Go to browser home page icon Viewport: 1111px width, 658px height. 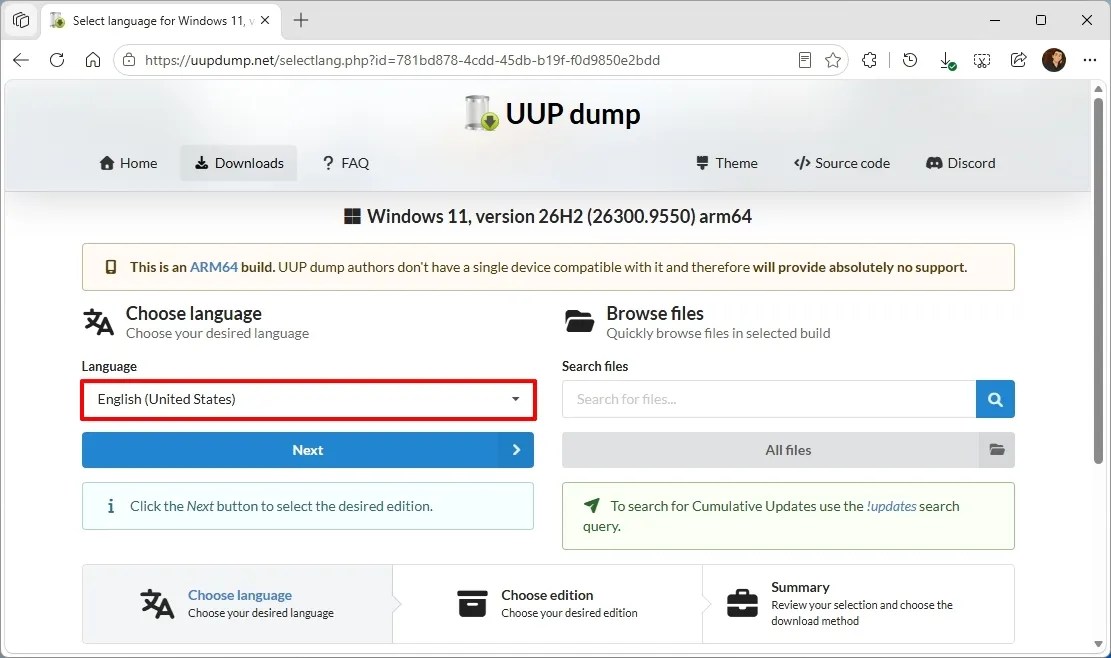tap(93, 60)
